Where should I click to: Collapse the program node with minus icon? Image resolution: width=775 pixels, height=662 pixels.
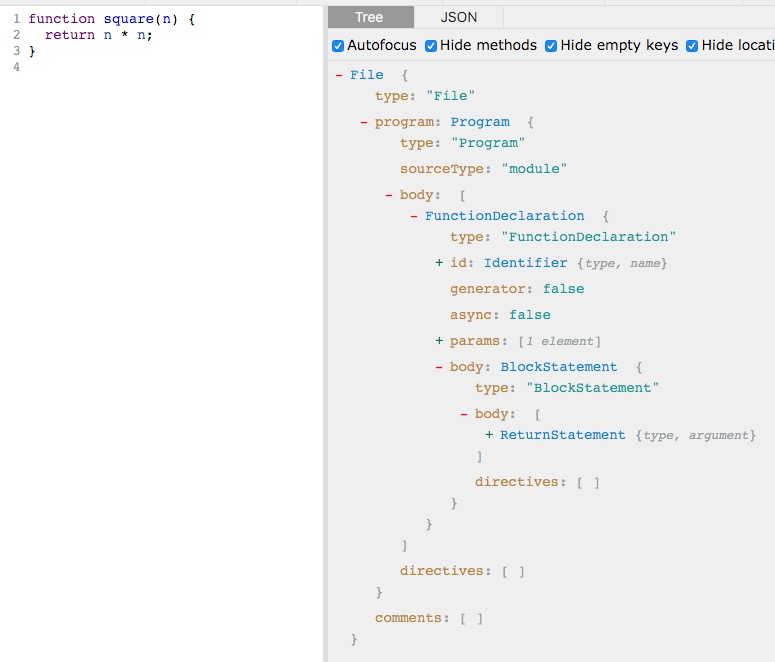tap(364, 122)
